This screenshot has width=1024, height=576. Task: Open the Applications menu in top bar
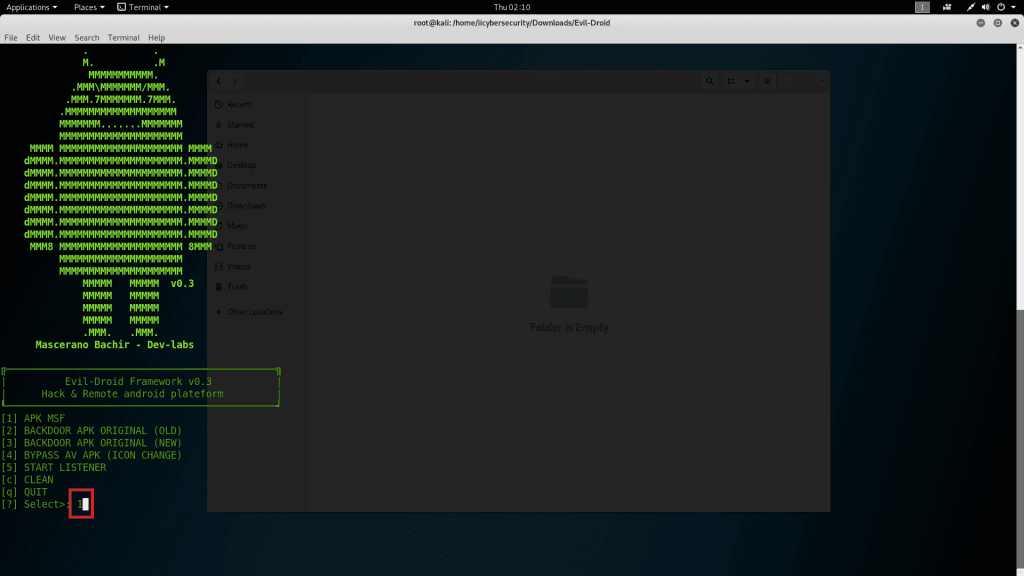[x=30, y=7]
